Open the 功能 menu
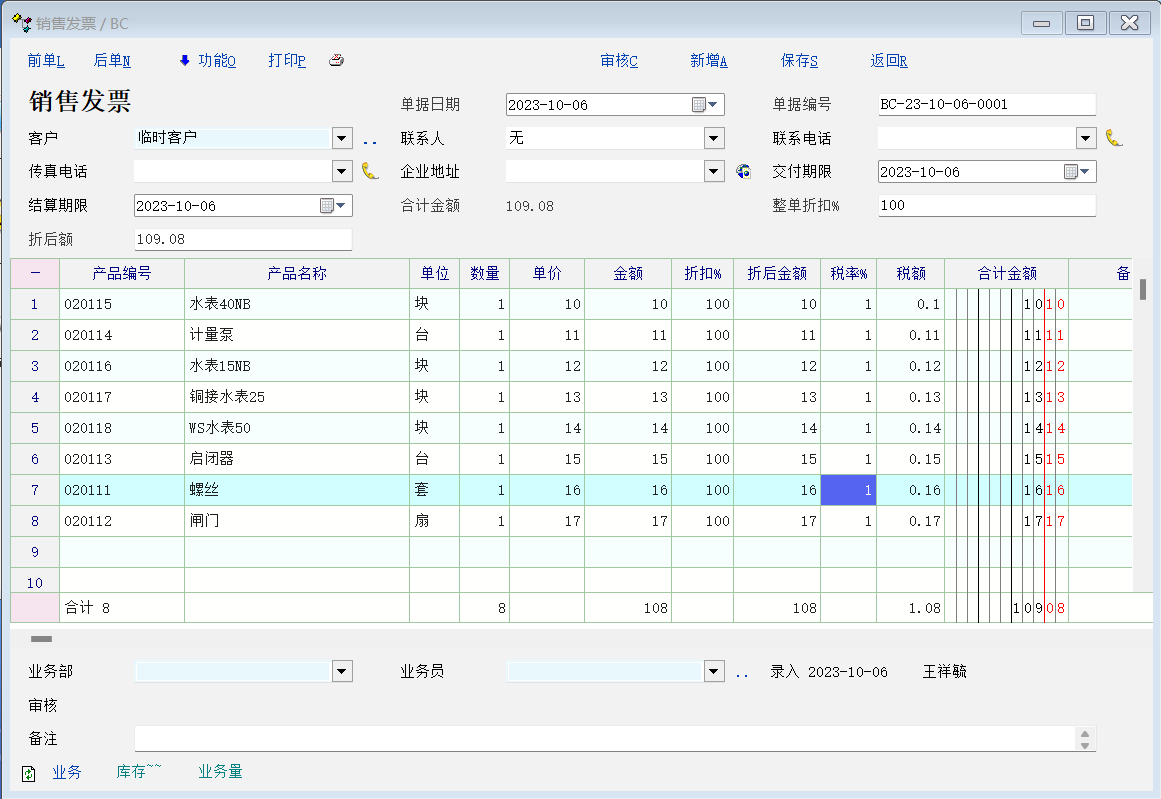This screenshot has height=799, width=1161. pyautogui.click(x=208, y=61)
